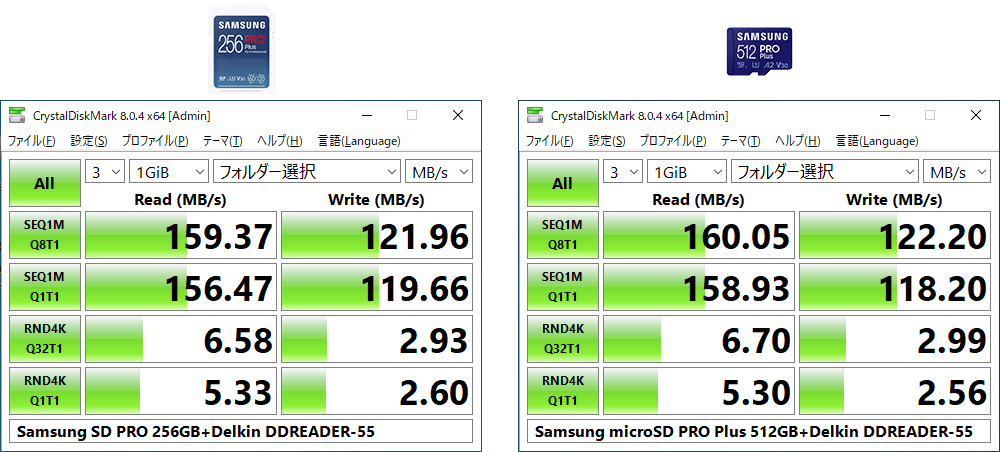The height and width of the screenshot is (452, 1000).
Task: Start RND4K Q32T1 test in left window
Action: pos(45,339)
